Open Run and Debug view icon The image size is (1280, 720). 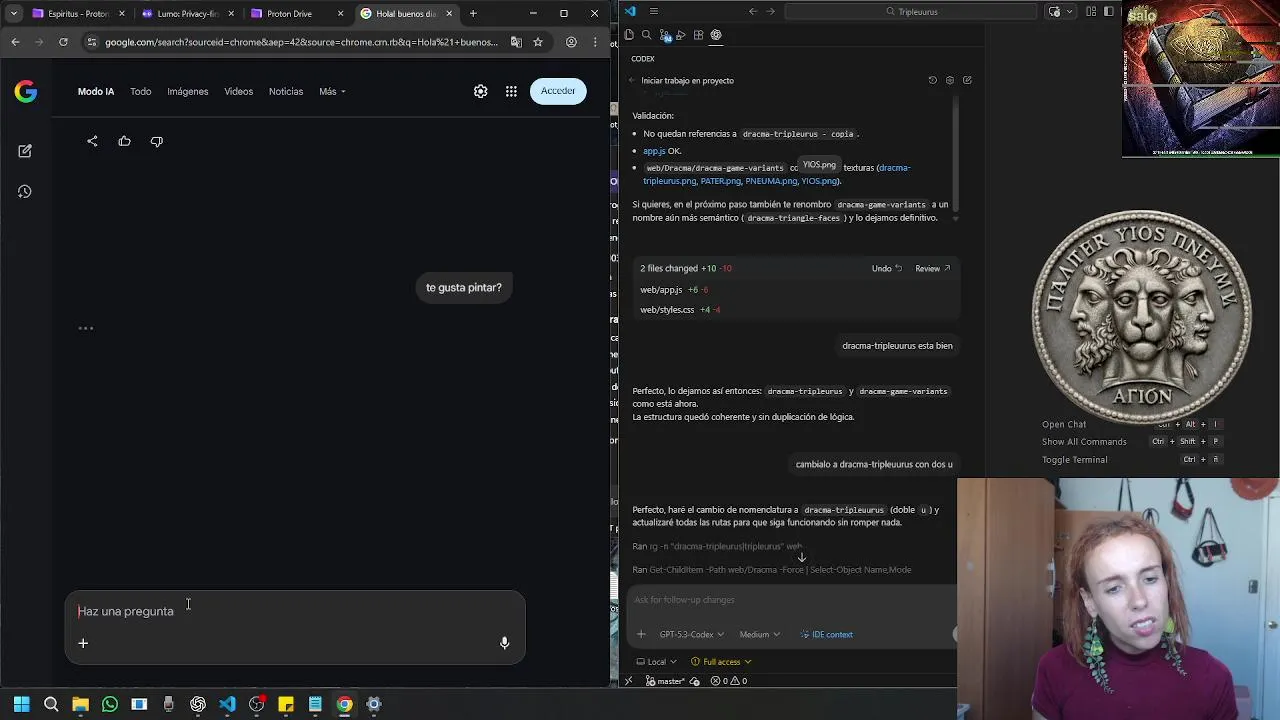(x=681, y=35)
